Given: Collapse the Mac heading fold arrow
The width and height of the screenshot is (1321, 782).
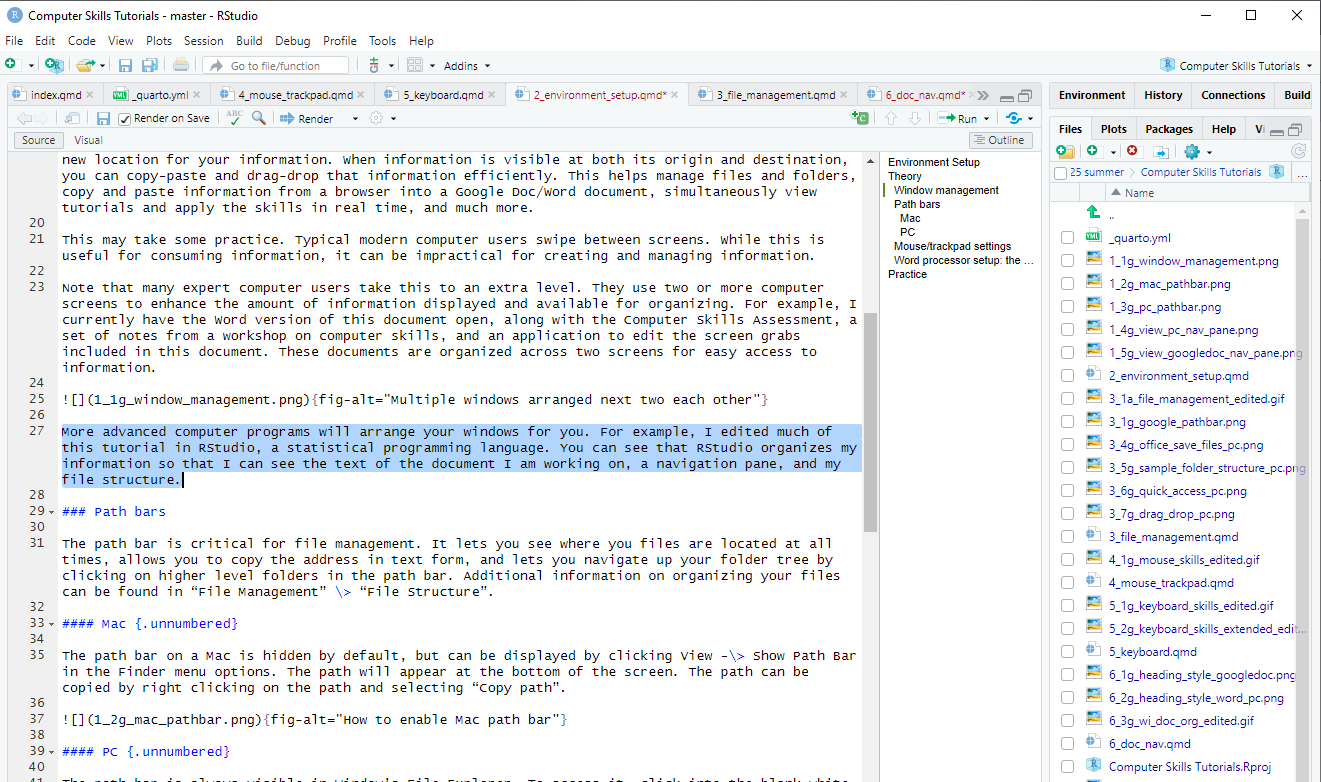Looking at the screenshot, I should [x=51, y=624].
